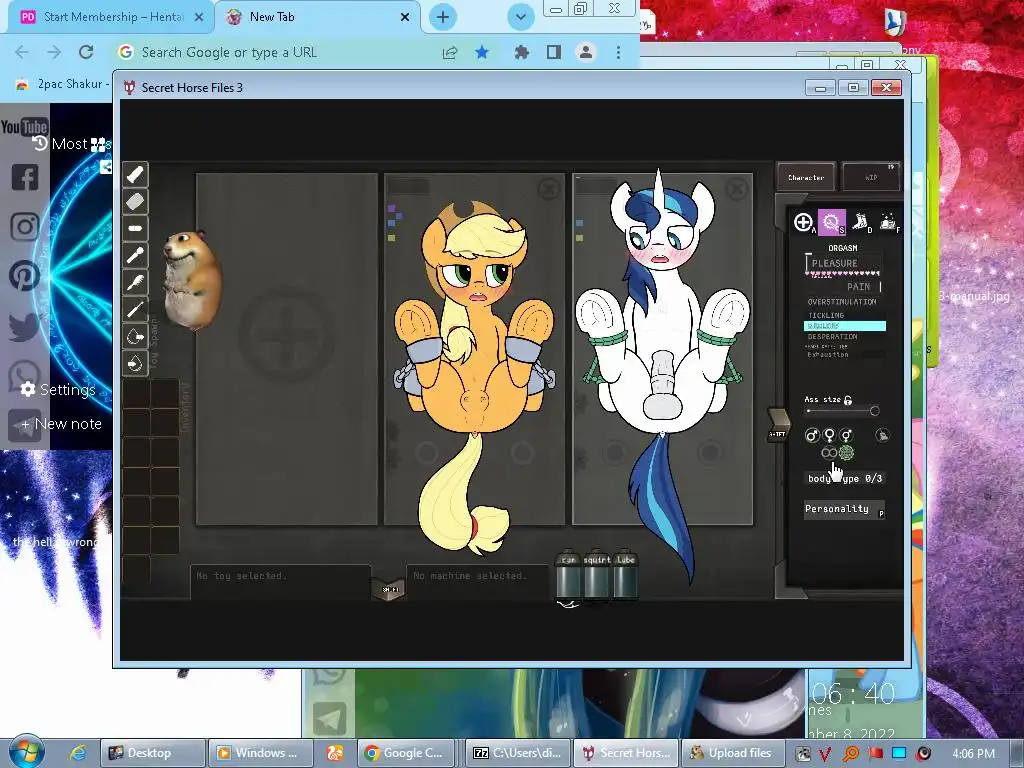Viewport: 1024px width, 768px height.
Task: Click the arrow toggle between toy and machine boxes
Action: [x=389, y=589]
